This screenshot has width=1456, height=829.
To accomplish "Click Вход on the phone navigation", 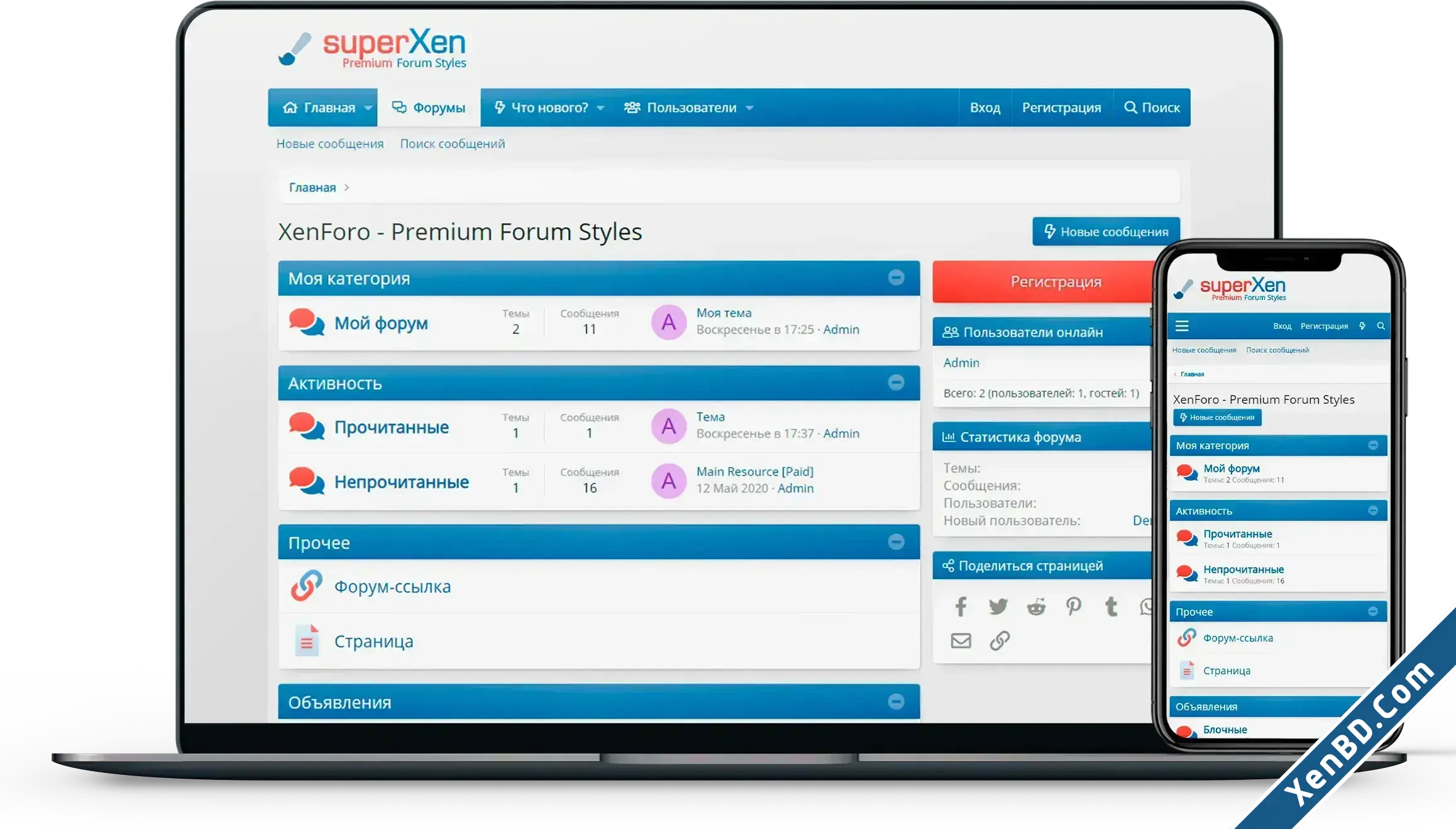I will point(1282,326).
